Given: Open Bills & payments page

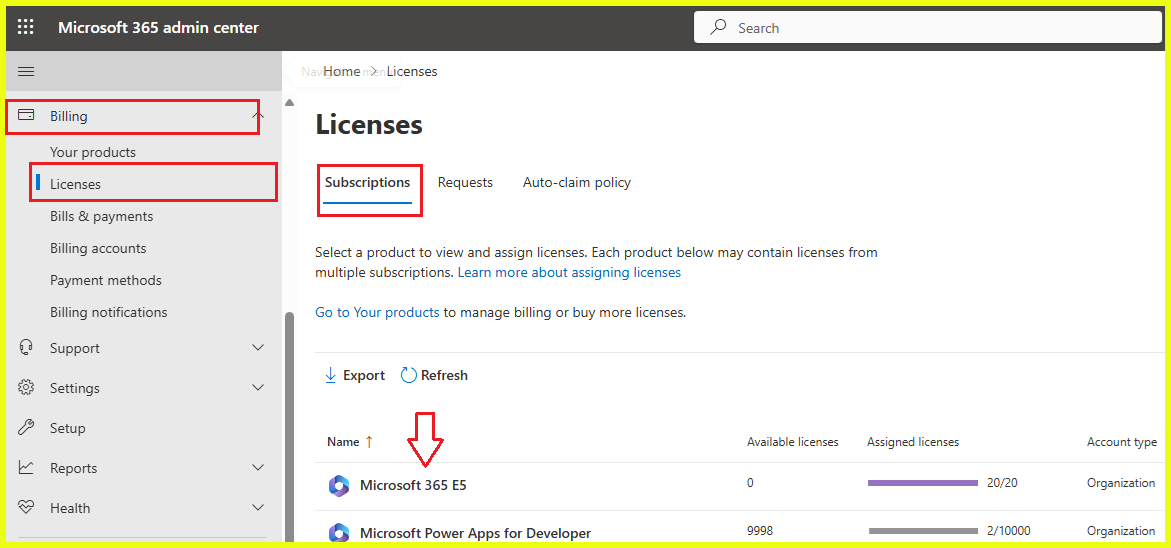Looking at the screenshot, I should (102, 216).
